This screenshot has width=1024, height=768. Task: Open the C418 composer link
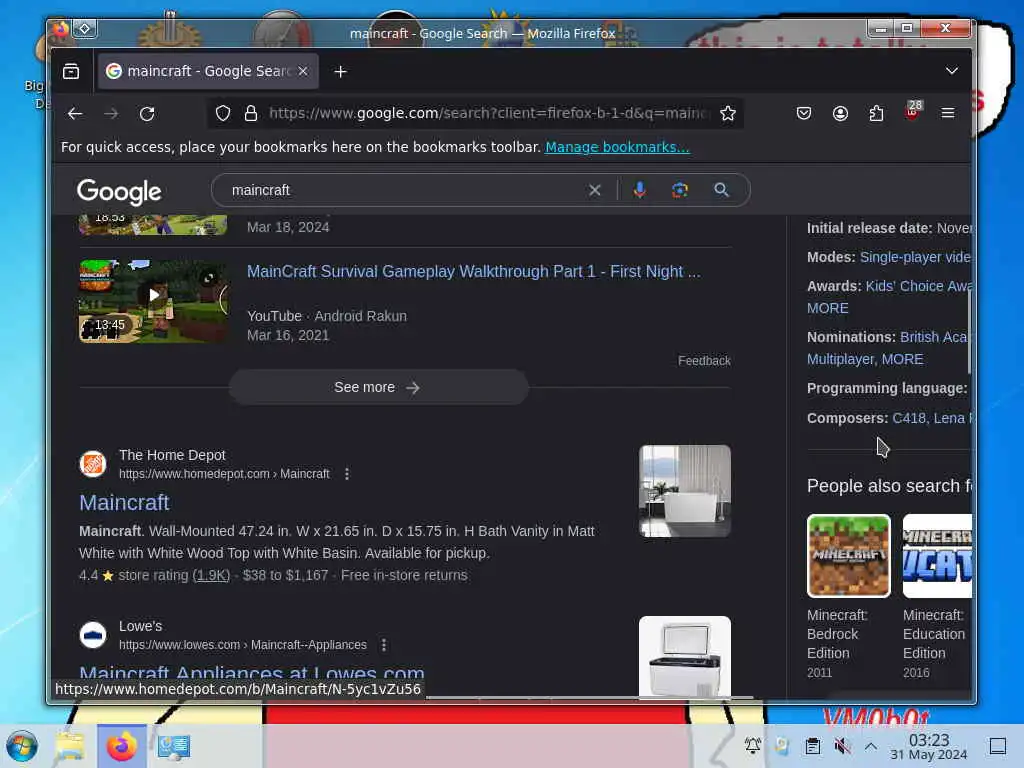908,418
